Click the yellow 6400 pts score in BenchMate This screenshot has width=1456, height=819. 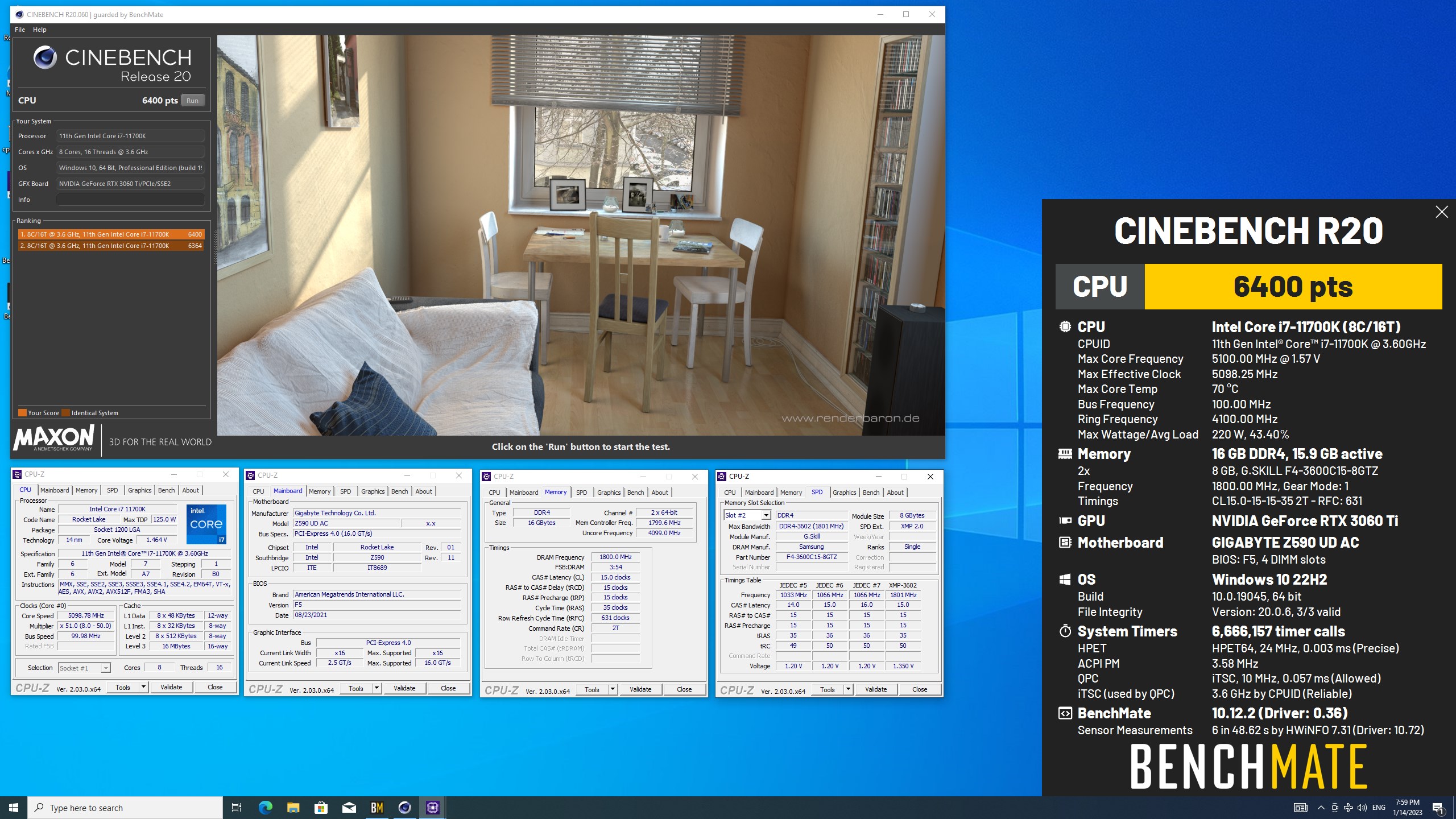pyautogui.click(x=1293, y=286)
